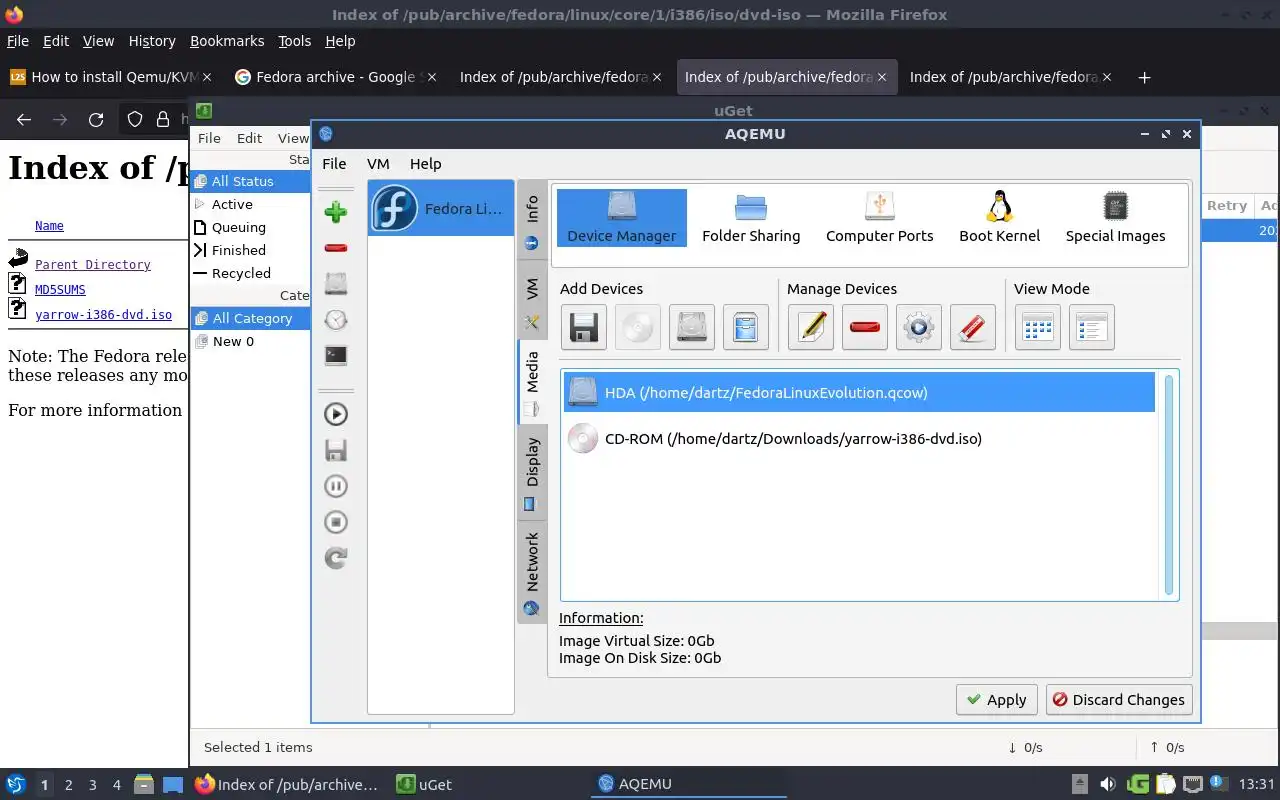Open the QEMU terminal console icon
The image size is (1280, 800).
[336, 355]
